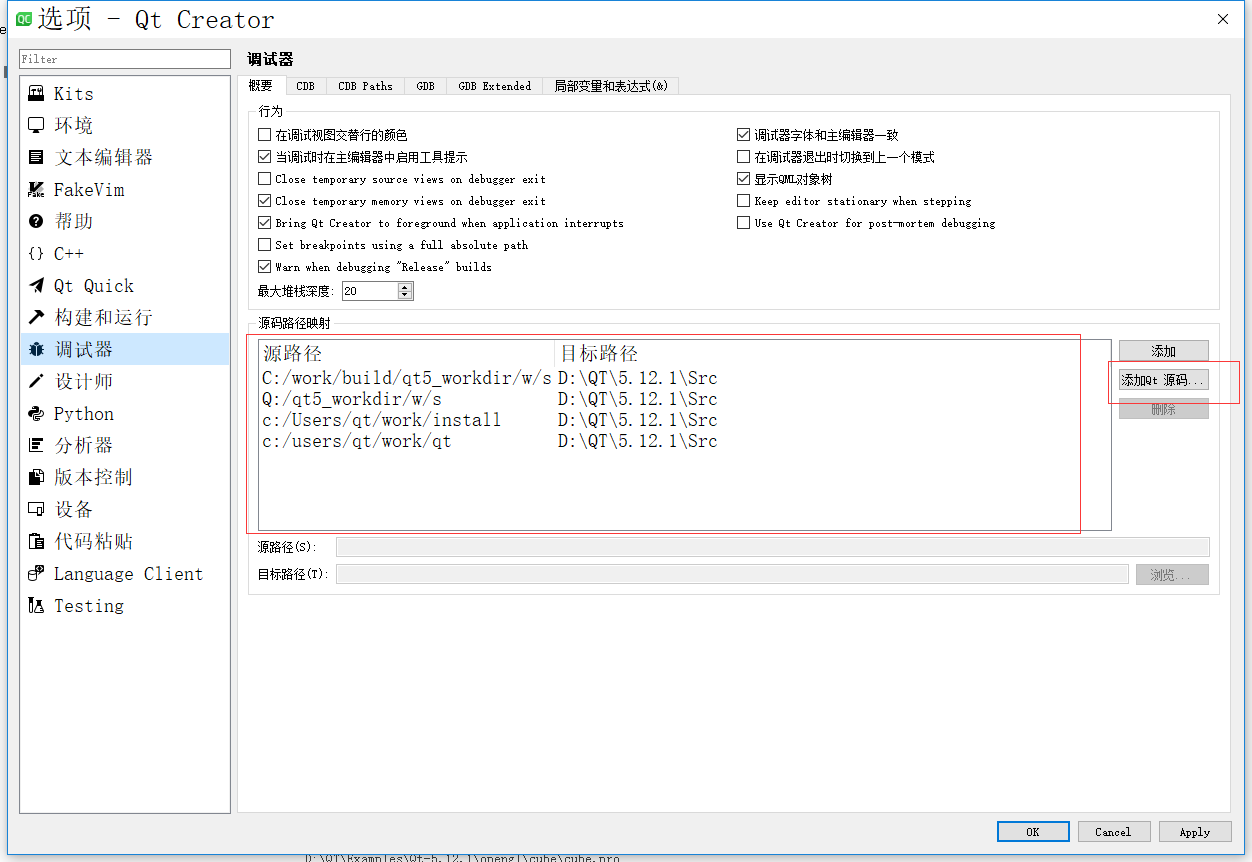Viewport: 1252px width, 862px height.
Task: Enable Close temporary source views checkbox
Action: tap(265, 179)
